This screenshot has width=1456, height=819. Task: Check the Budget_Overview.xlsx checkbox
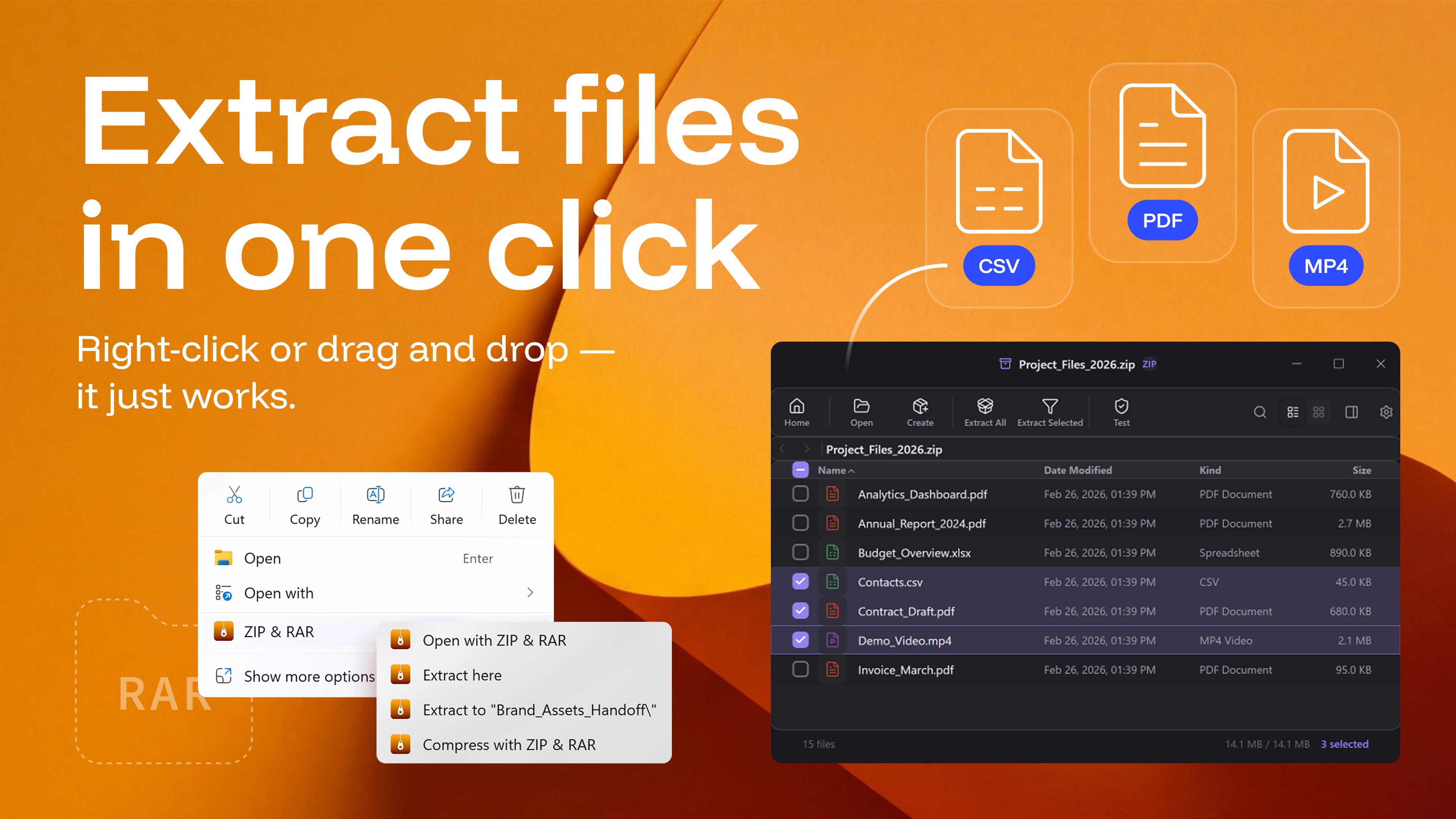800,552
